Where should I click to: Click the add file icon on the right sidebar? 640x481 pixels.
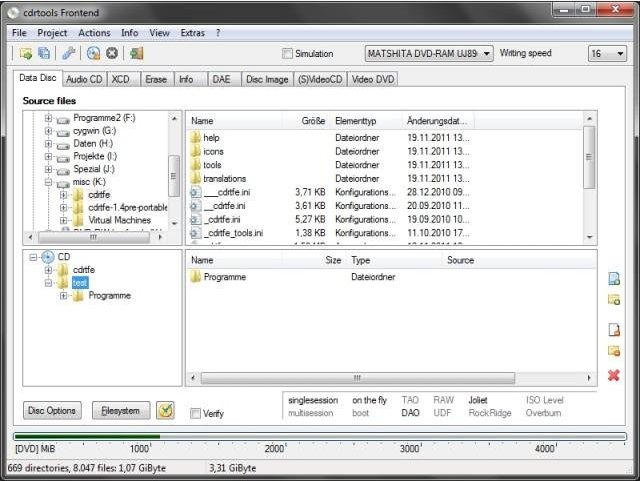(x=614, y=279)
